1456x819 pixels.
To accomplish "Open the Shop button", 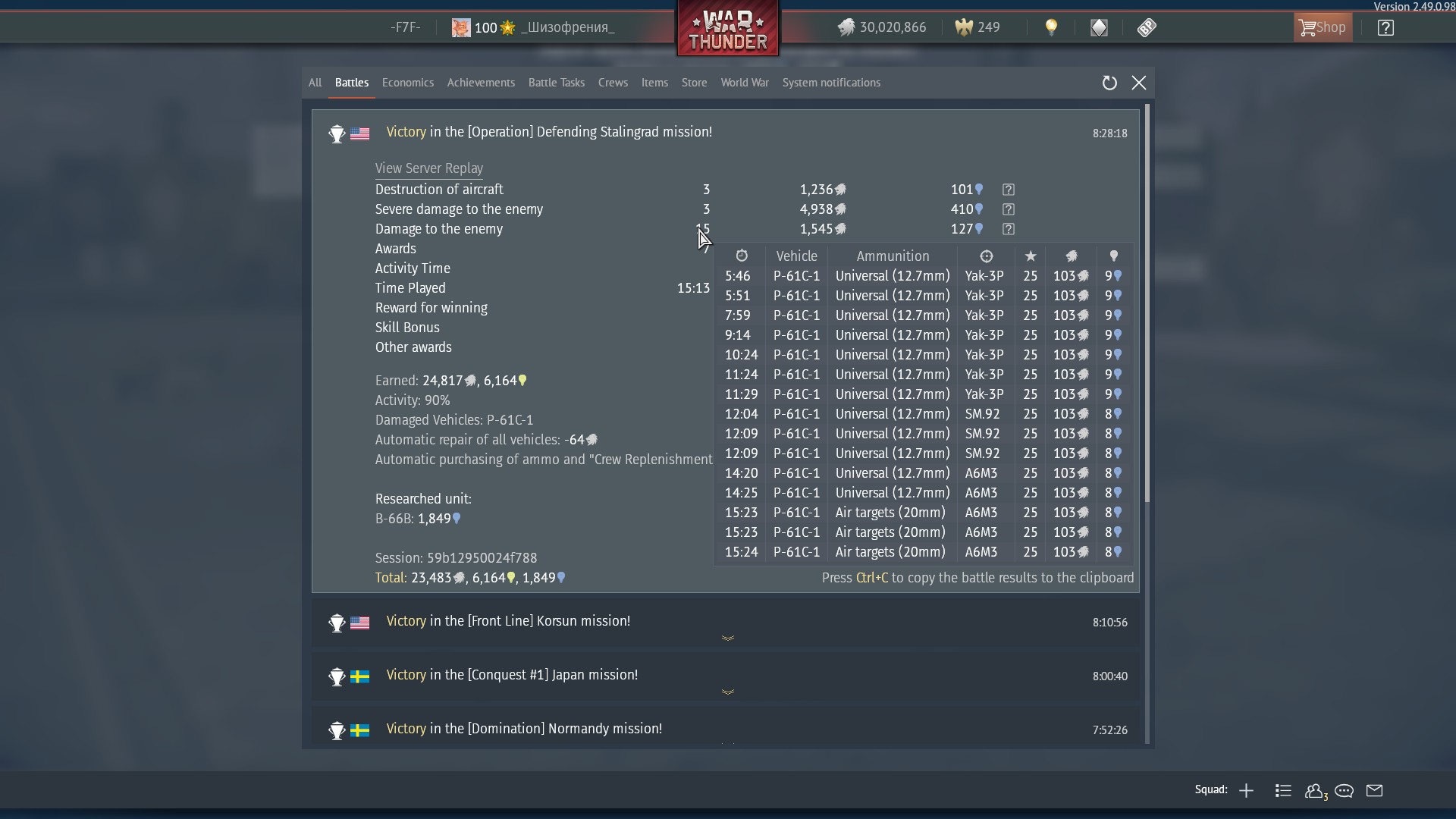I will 1323,28.
